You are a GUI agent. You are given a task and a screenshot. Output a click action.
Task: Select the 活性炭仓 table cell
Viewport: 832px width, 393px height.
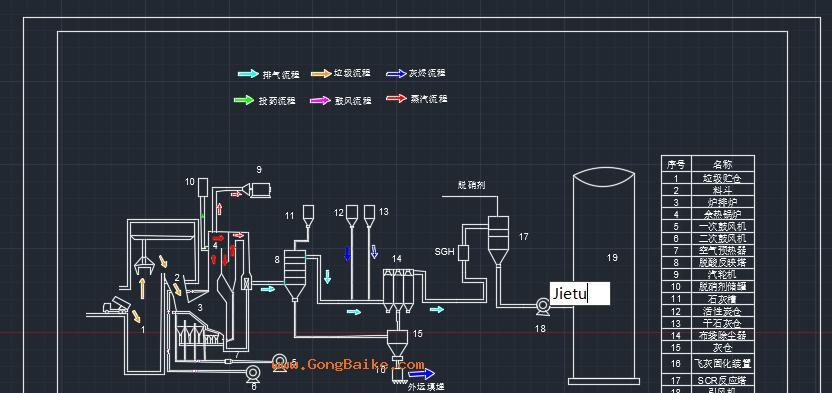tap(722, 311)
